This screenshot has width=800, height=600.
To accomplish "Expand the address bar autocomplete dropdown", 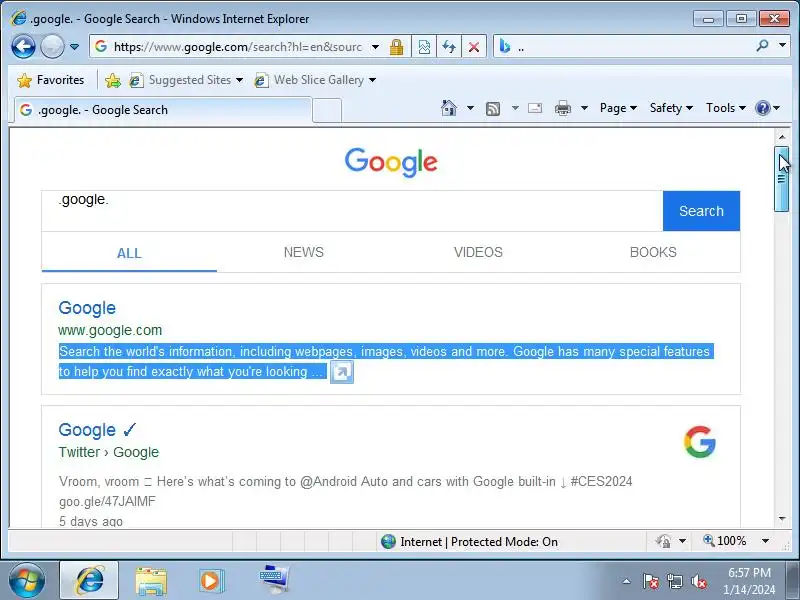I will [x=376, y=47].
